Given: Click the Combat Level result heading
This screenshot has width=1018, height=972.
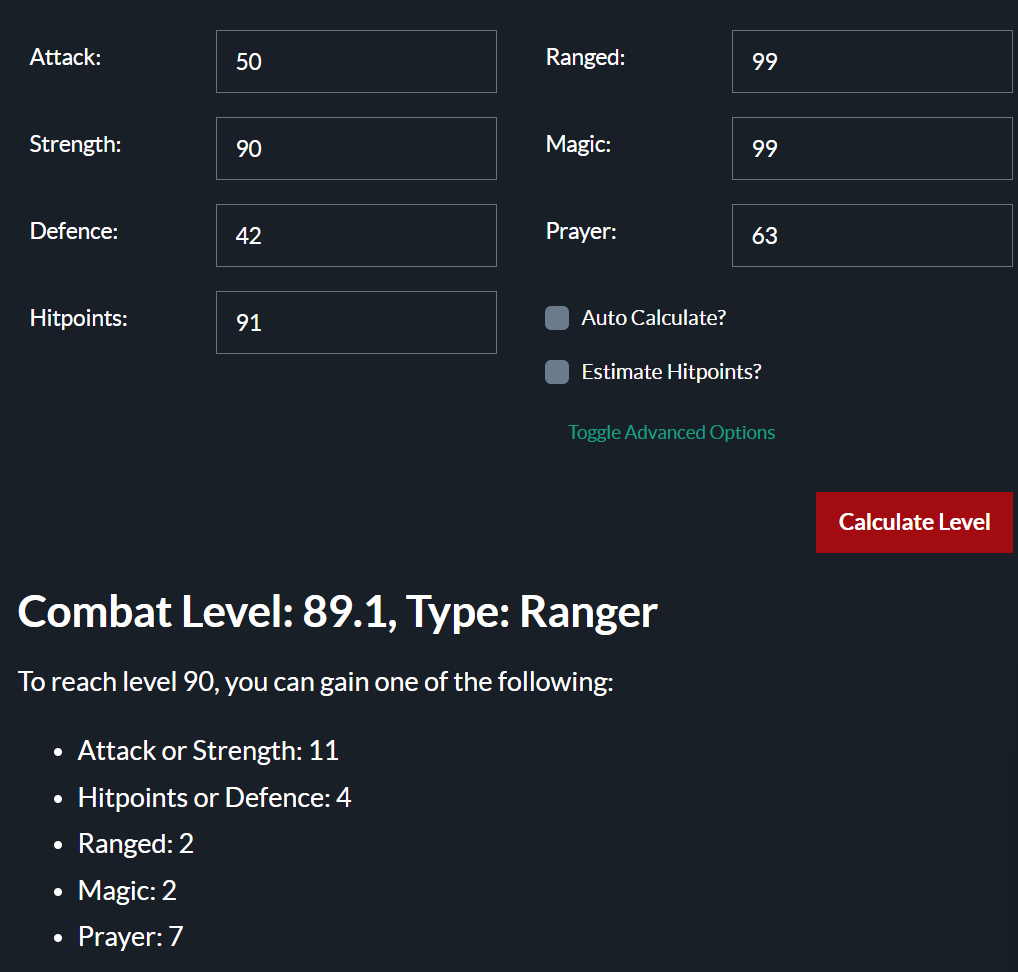Looking at the screenshot, I should 338,612.
